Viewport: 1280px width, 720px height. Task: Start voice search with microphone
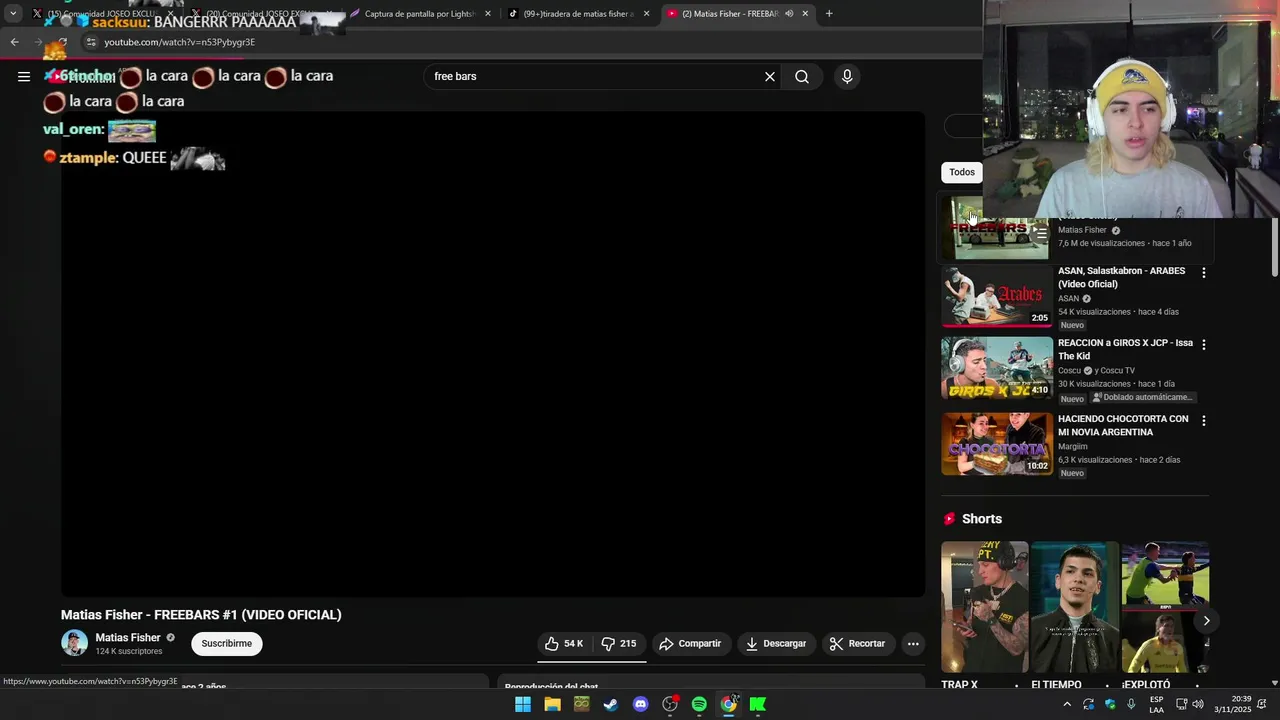pos(847,77)
